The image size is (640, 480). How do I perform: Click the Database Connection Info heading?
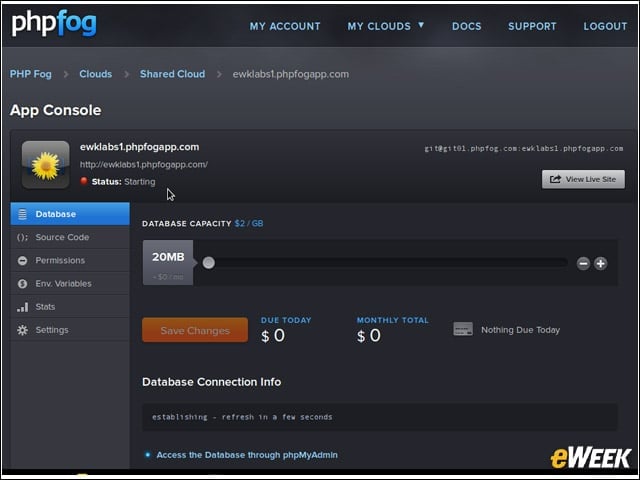tap(211, 382)
